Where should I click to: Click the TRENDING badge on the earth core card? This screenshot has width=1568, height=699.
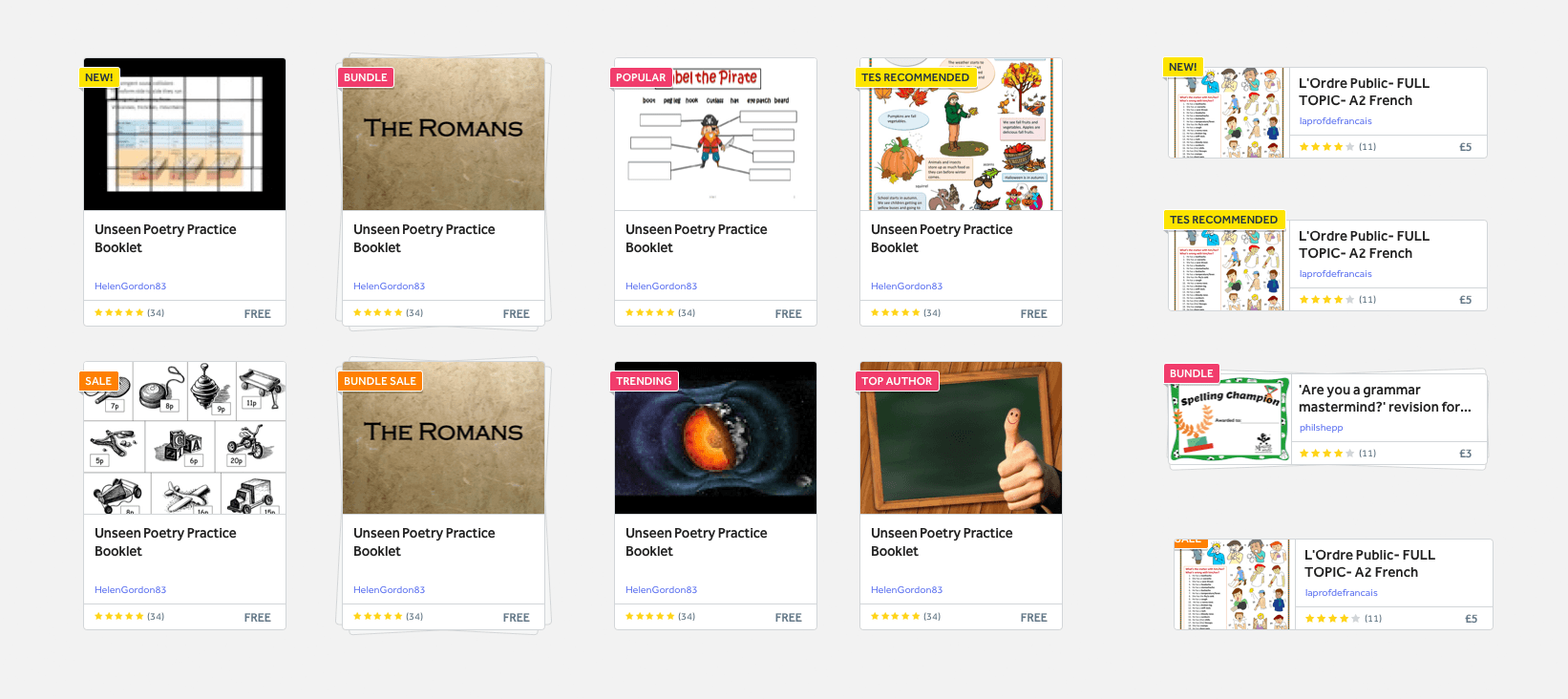coord(644,381)
